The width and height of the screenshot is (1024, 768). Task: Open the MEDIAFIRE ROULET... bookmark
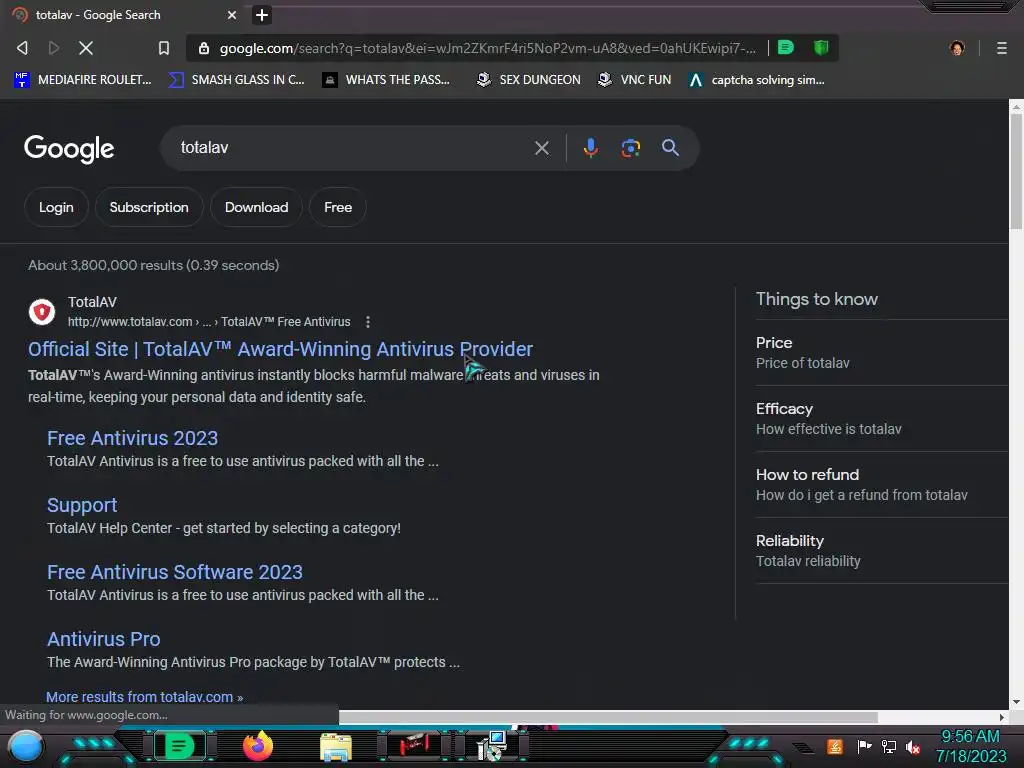83,80
